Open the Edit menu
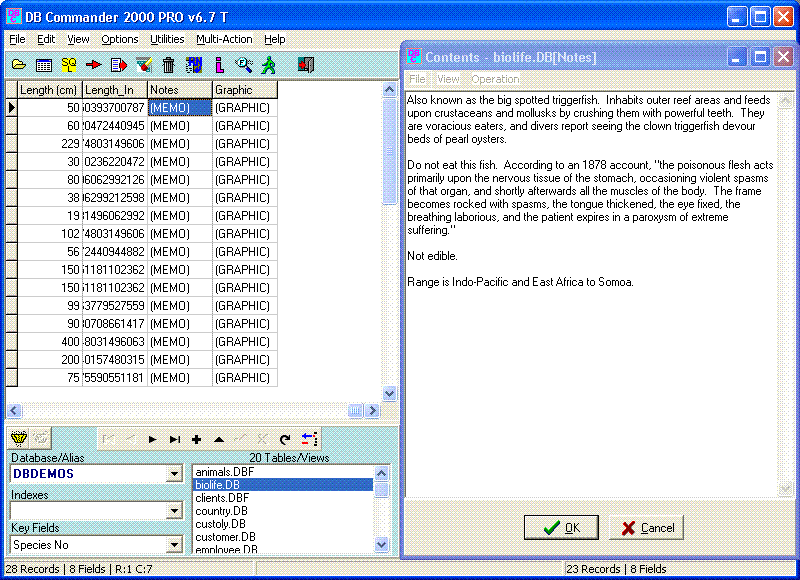800x580 pixels. click(46, 39)
